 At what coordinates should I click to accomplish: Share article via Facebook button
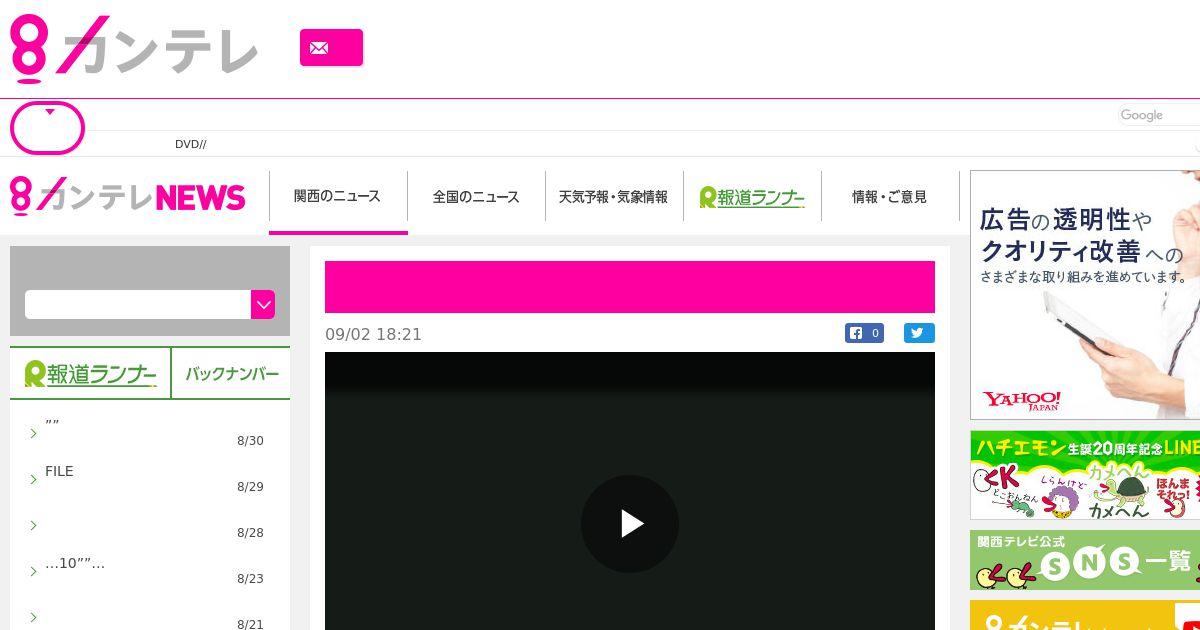point(864,333)
